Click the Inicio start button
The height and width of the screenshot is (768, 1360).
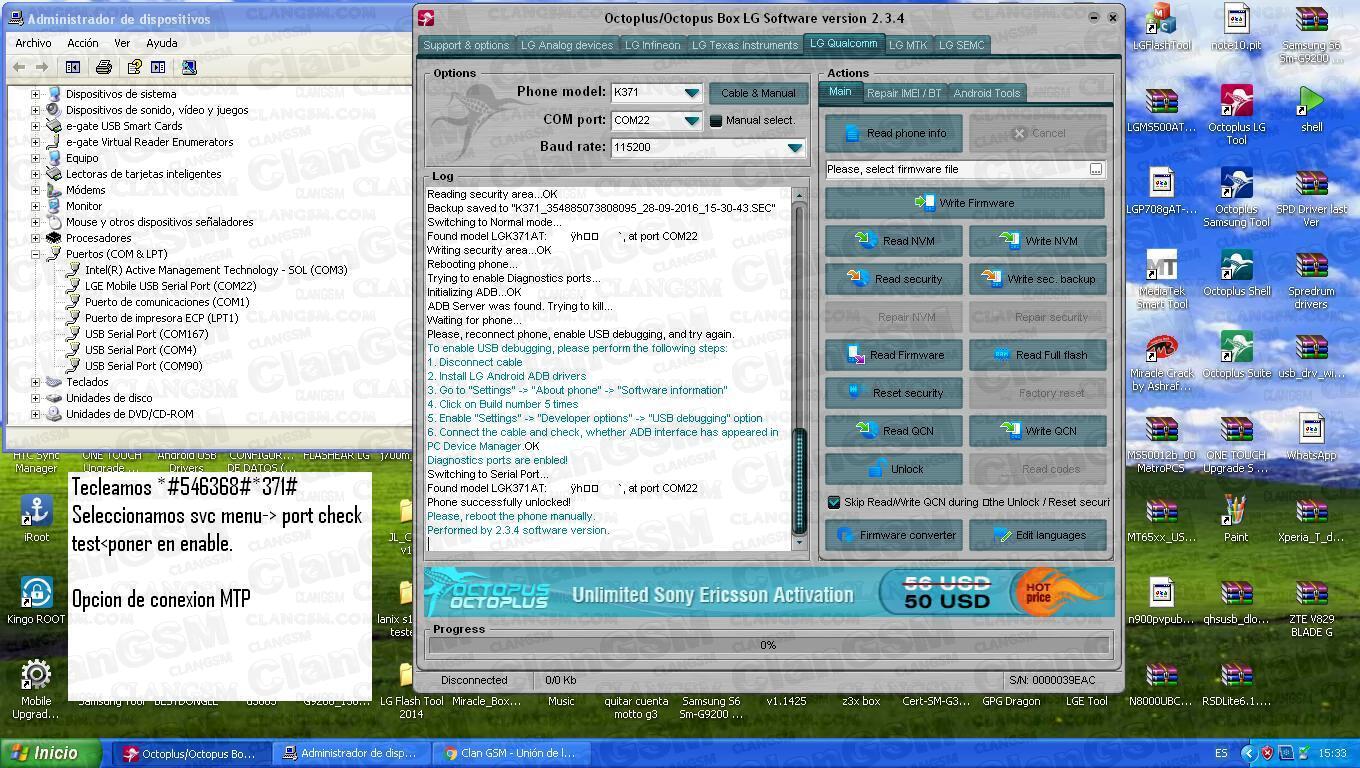click(51, 753)
